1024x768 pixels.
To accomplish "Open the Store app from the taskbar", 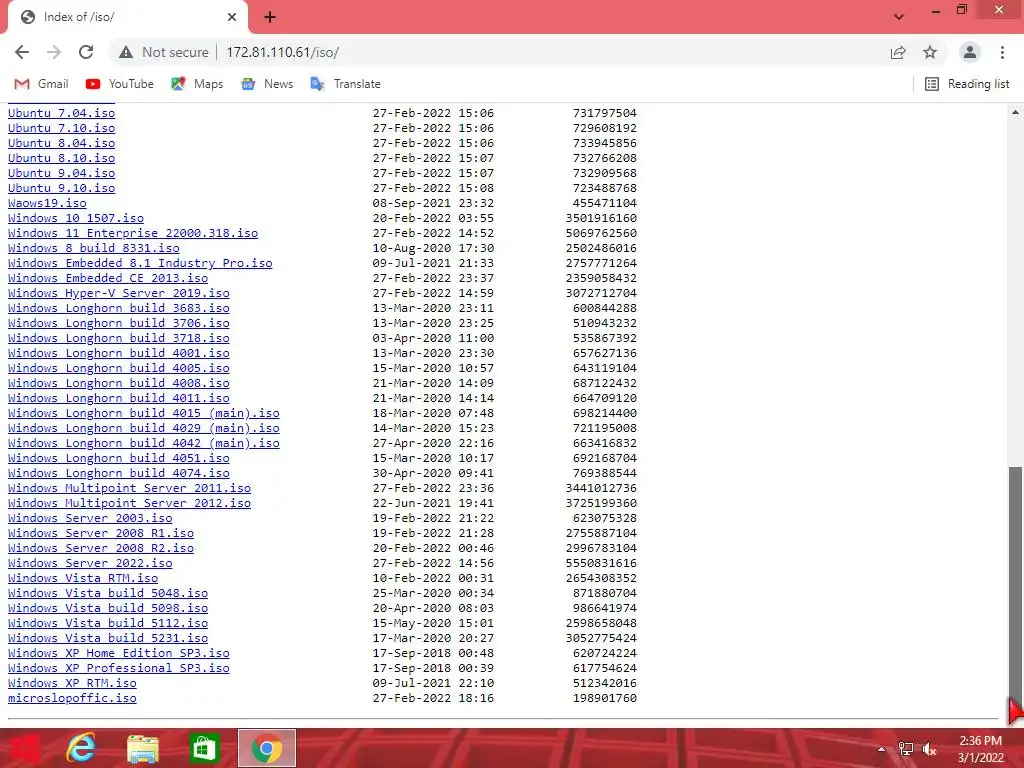I will click(204, 748).
